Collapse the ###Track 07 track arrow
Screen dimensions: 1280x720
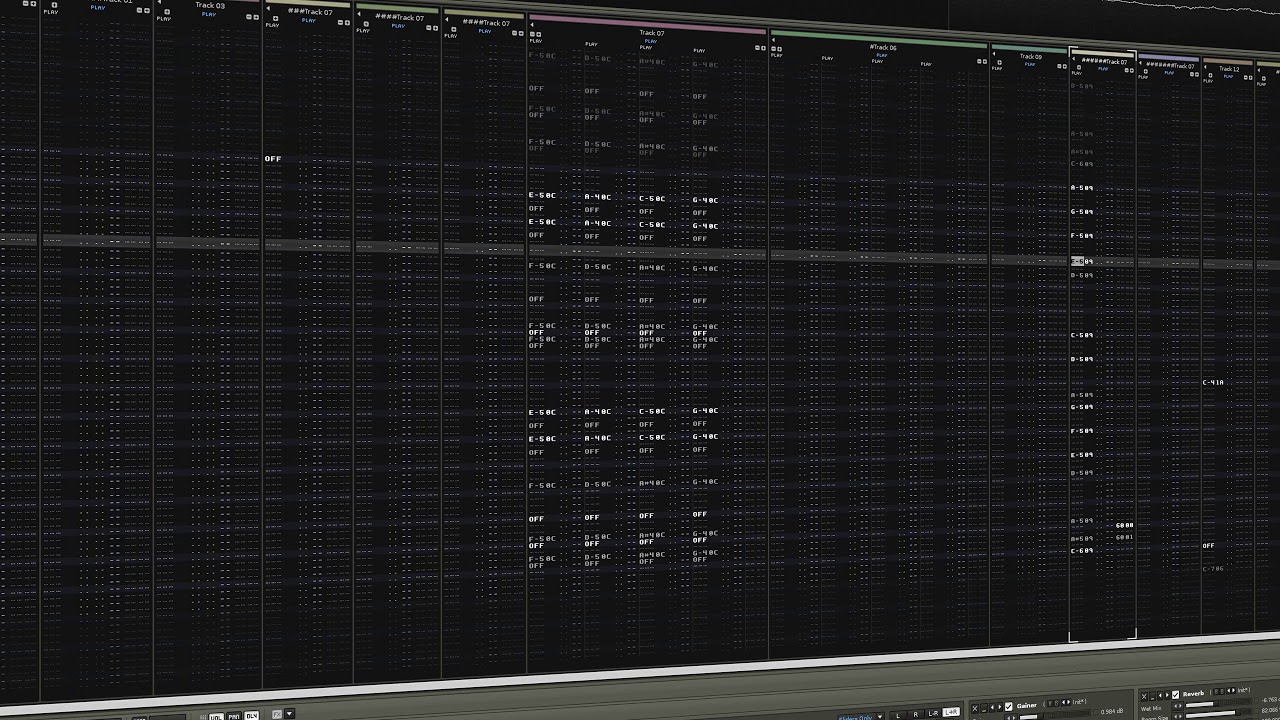click(268, 8)
